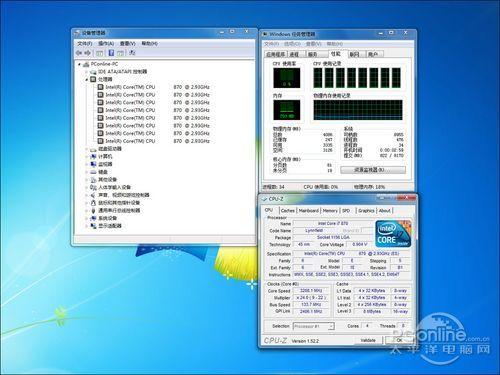Click the memory usage gauge in Task Manager
The image size is (500, 375).
[287, 110]
